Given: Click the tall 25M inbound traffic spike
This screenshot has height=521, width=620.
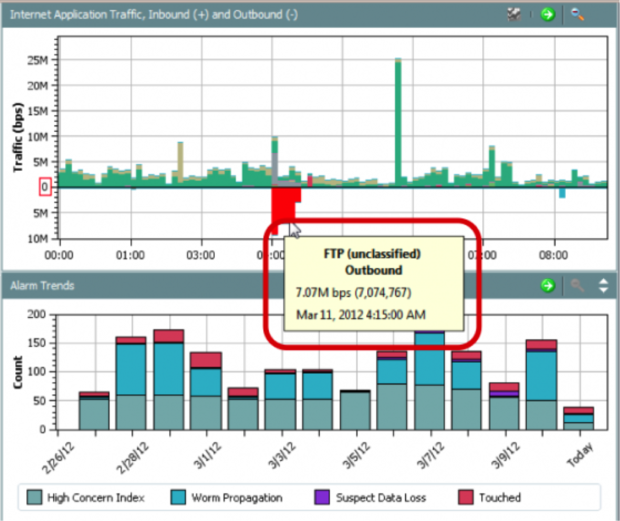Looking at the screenshot, I should point(398,123).
